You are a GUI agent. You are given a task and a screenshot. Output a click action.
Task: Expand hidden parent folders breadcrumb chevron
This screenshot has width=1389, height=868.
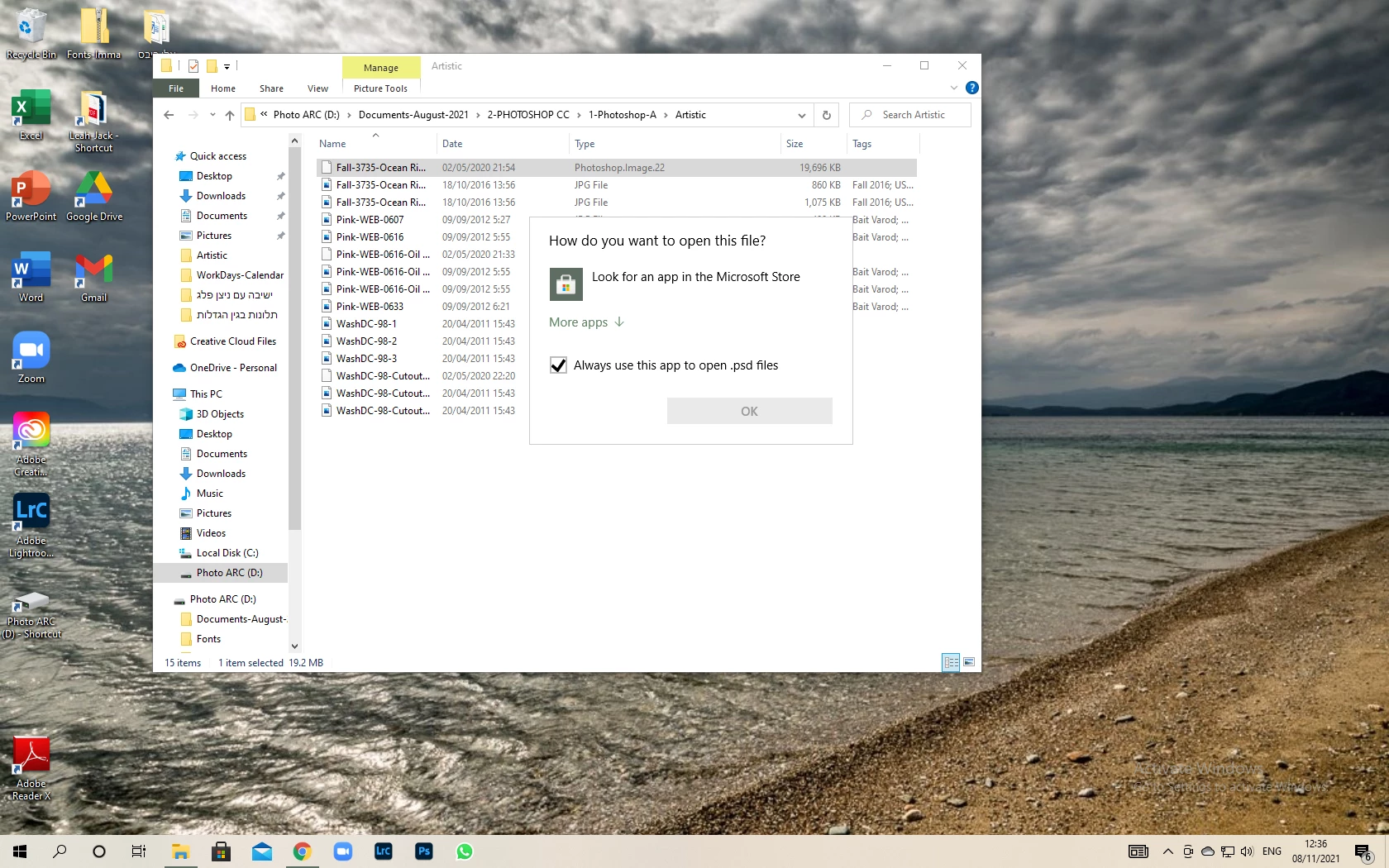(x=264, y=115)
